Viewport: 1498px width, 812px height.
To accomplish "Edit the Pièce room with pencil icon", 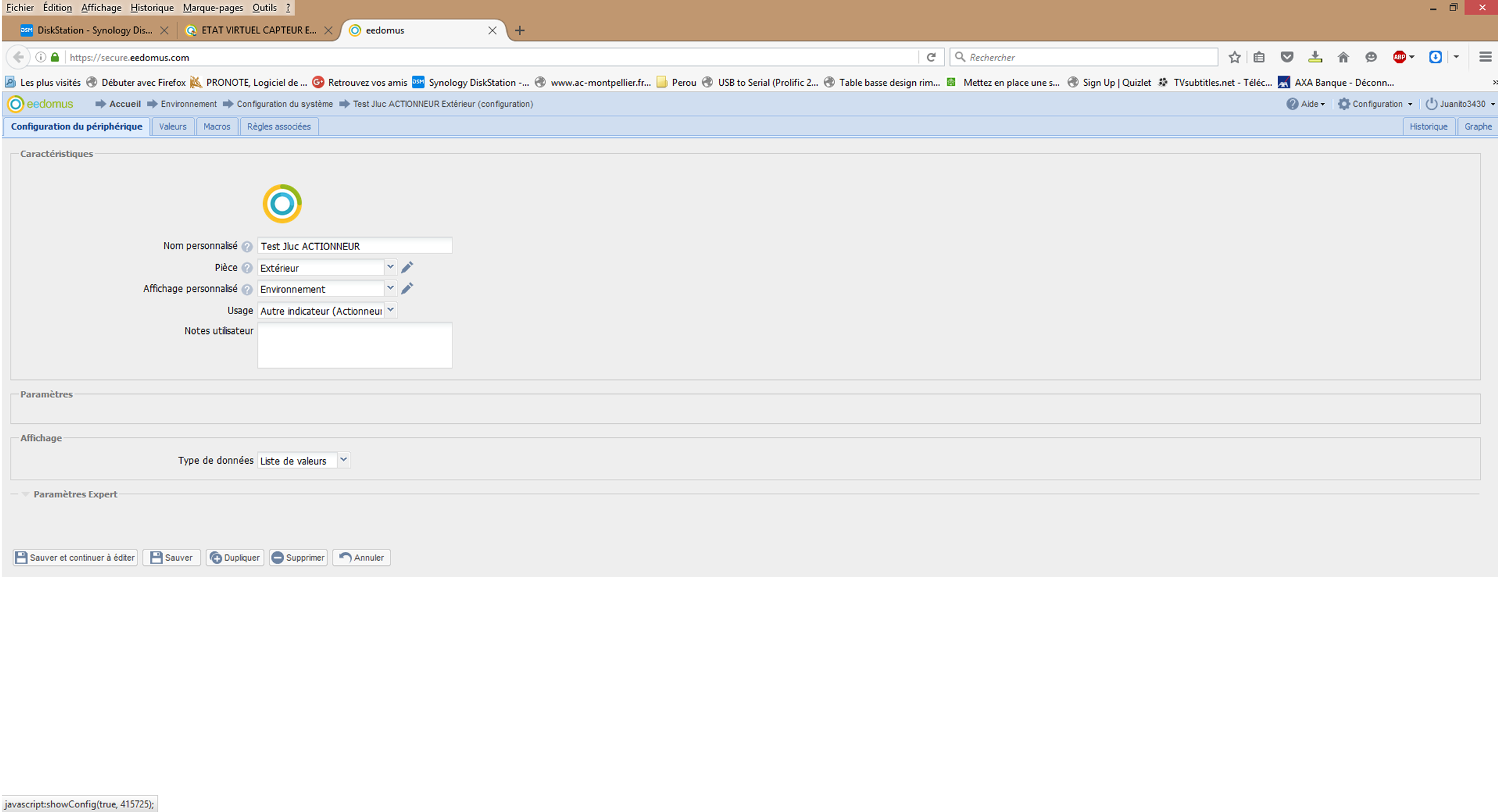I will [407, 268].
